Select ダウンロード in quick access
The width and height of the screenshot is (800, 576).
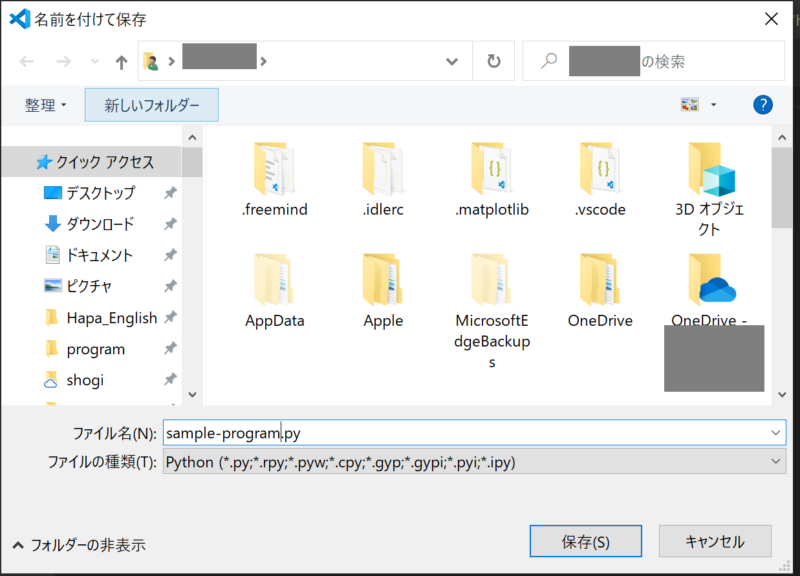tap(100, 224)
